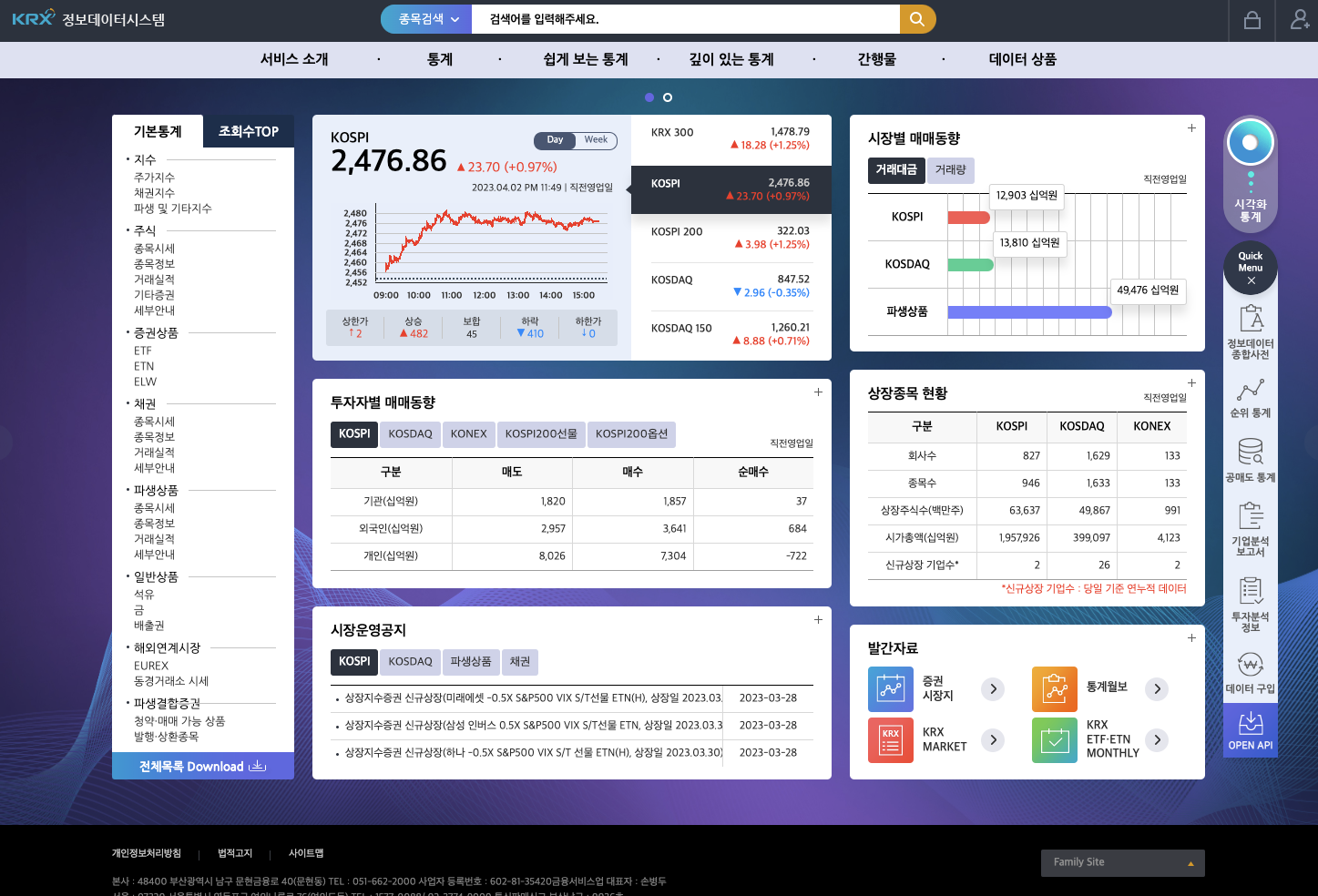This screenshot has height=896, width=1318.
Task: Click the KRX MARKET red icon
Action: pyautogui.click(x=891, y=740)
